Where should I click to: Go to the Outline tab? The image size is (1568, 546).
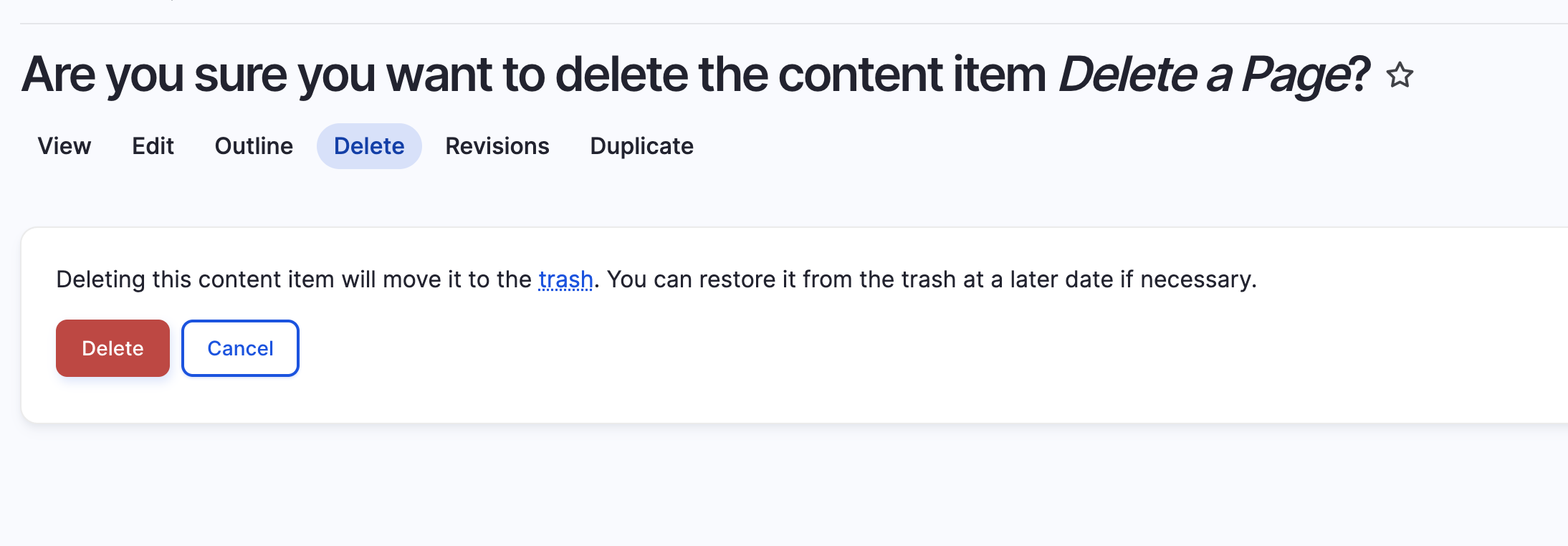254,146
